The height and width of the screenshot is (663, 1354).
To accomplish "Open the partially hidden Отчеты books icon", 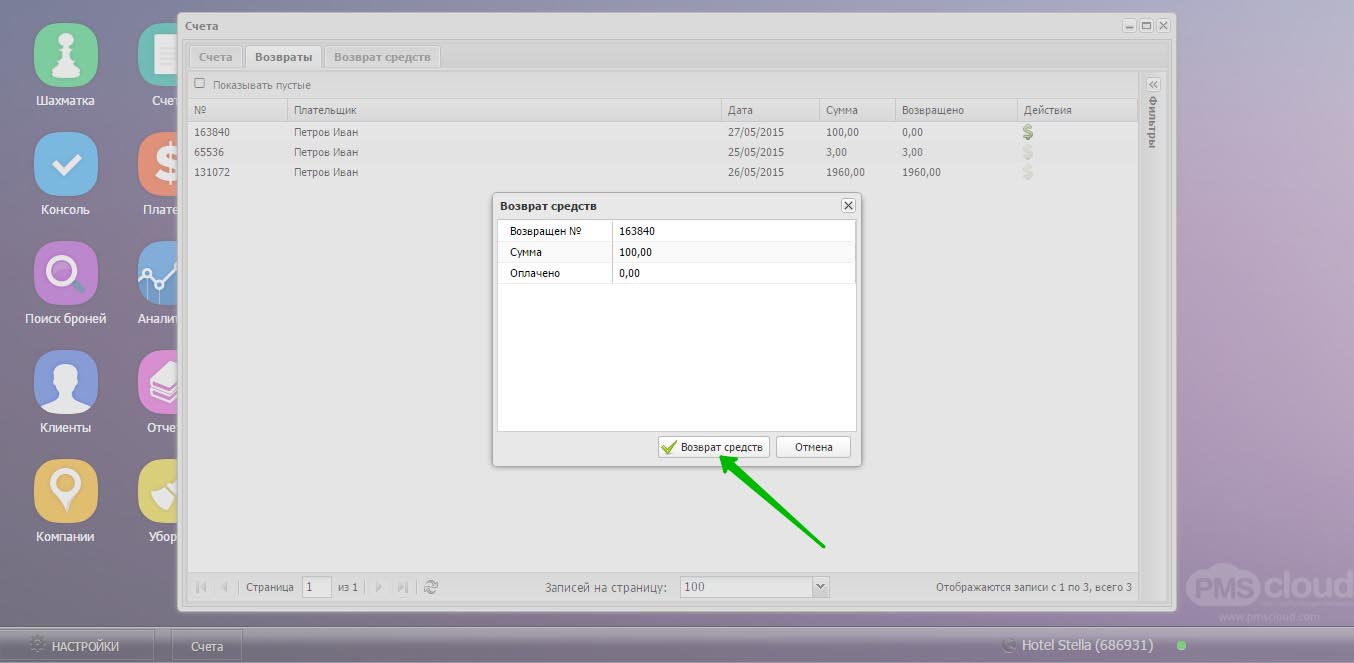I will (158, 382).
